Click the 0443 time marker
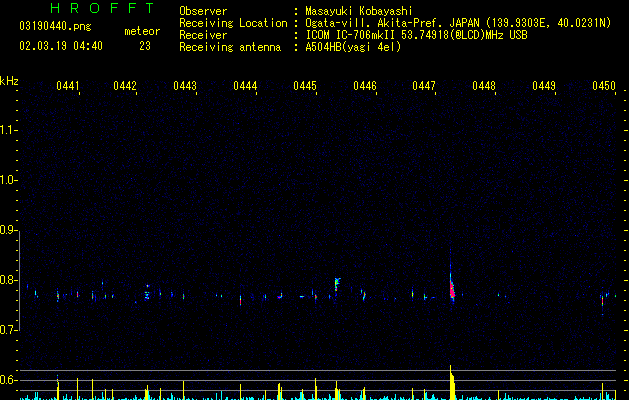This screenshot has width=629, height=400. (x=185, y=86)
